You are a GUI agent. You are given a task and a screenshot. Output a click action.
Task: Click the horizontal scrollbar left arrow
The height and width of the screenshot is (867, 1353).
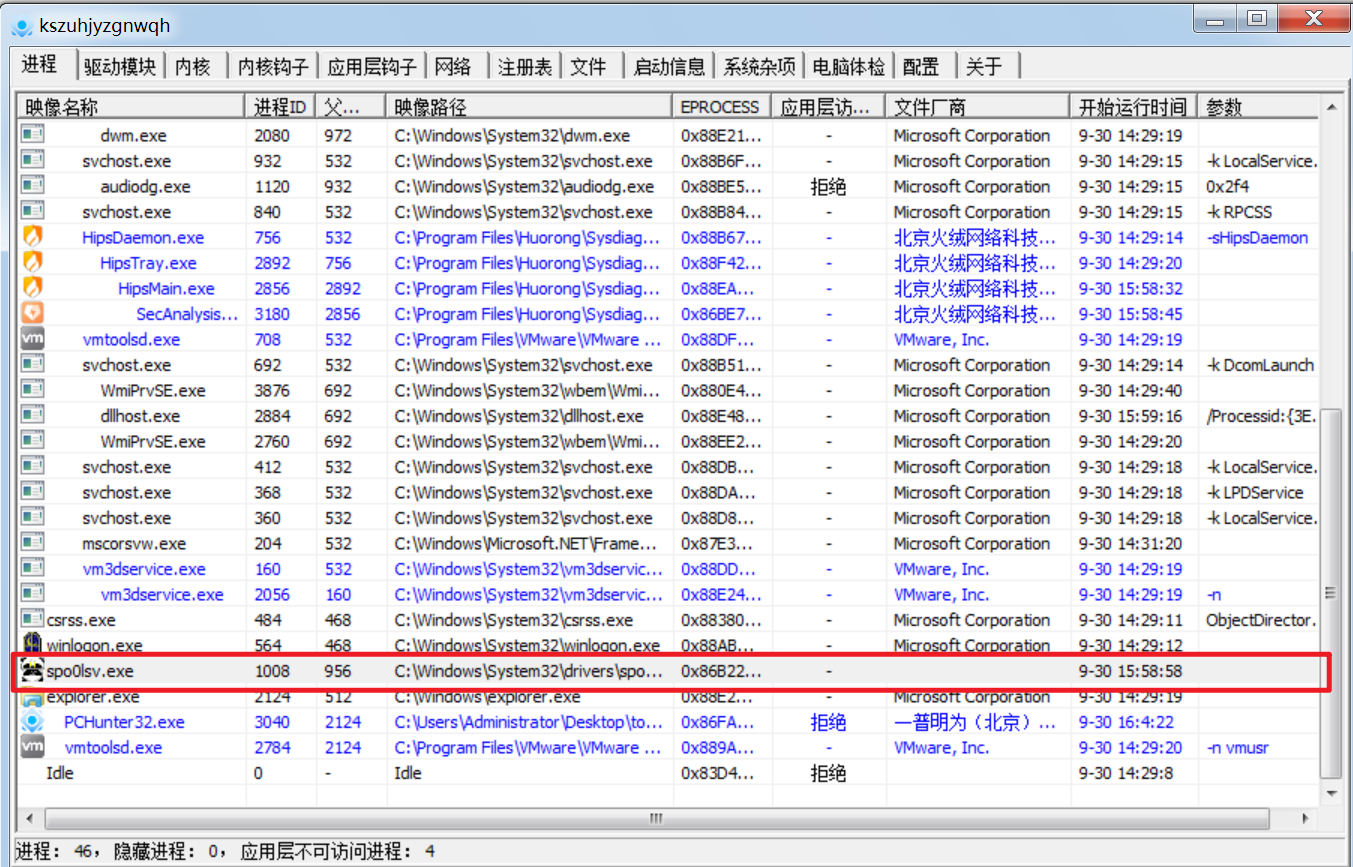29,817
